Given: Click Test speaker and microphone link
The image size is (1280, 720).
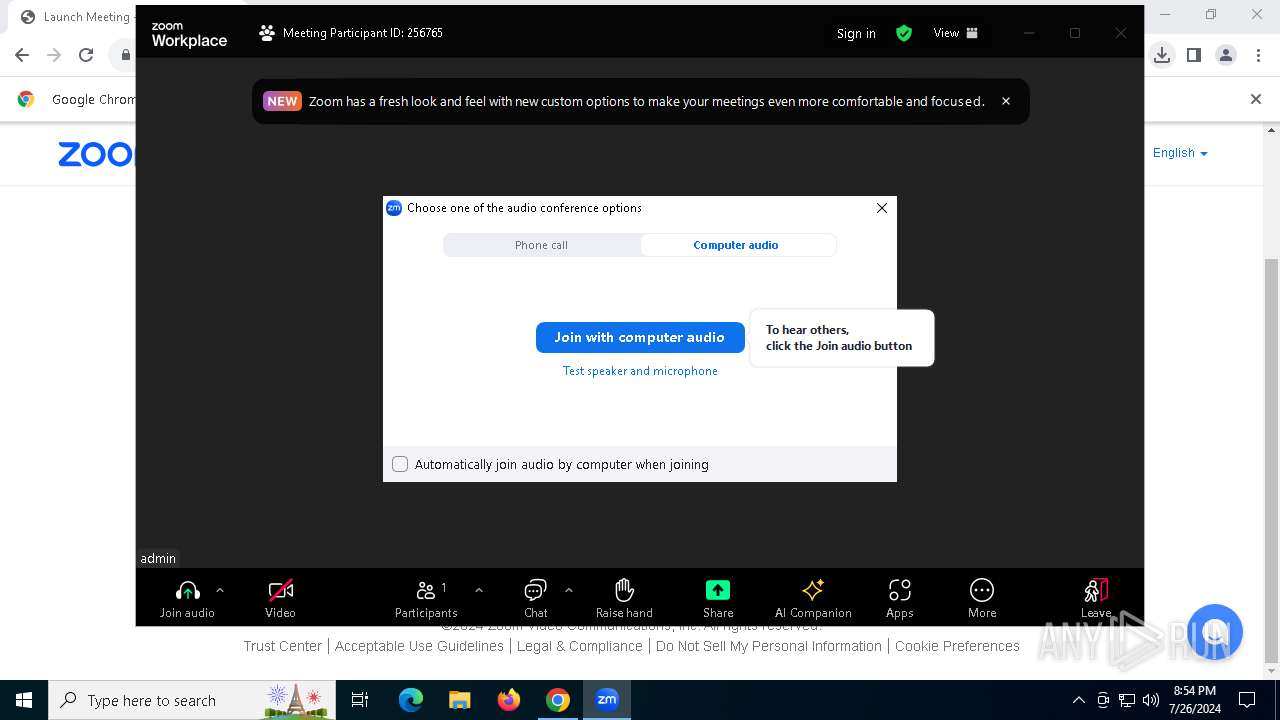Looking at the screenshot, I should tap(640, 371).
